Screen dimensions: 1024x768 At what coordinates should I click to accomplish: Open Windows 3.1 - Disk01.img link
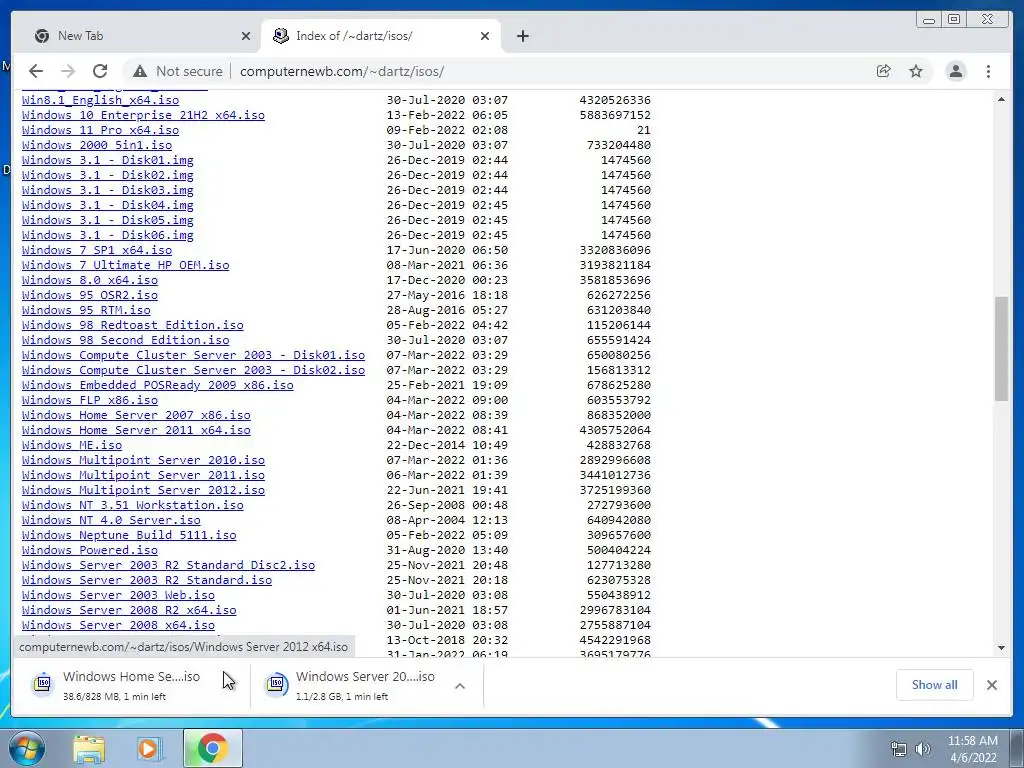click(107, 160)
